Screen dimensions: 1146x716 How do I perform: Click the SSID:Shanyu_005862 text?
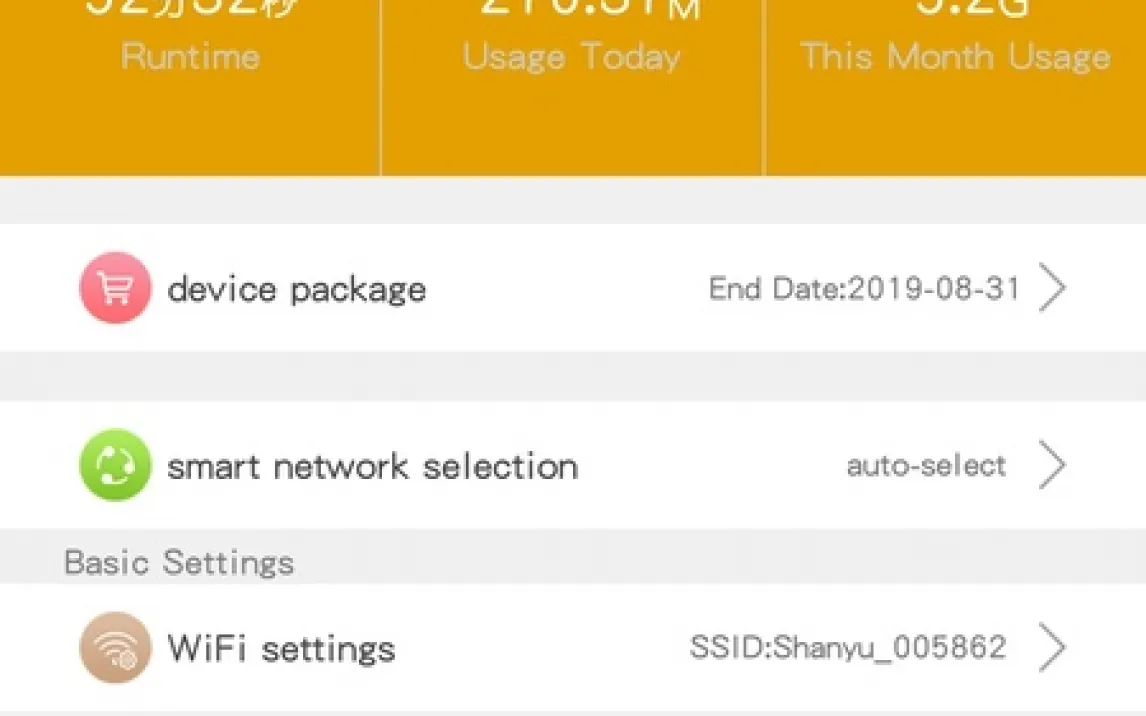(x=848, y=648)
